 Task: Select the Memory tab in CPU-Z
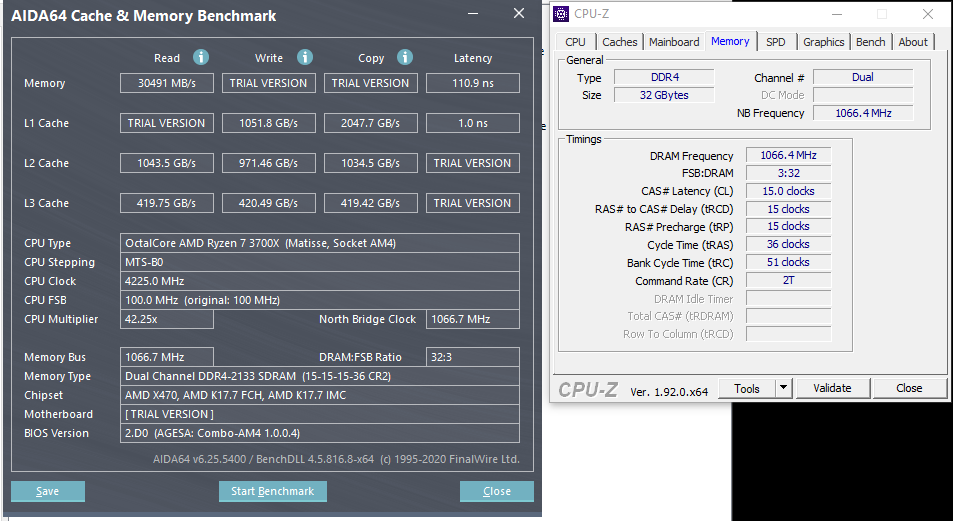730,41
